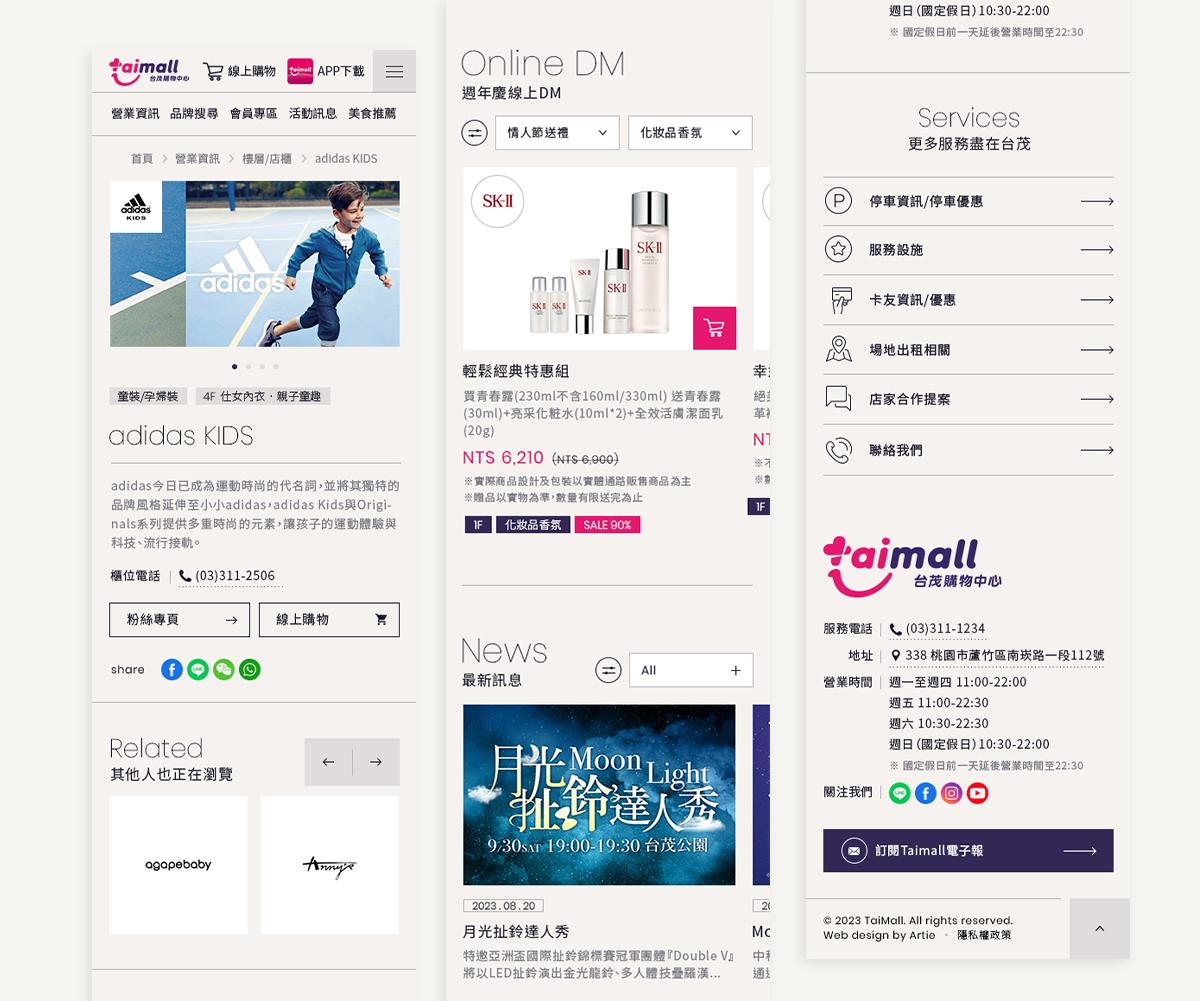The width and height of the screenshot is (1200, 1001).
Task: Open 店家合作提案 row arrow
Action: (x=1097, y=399)
